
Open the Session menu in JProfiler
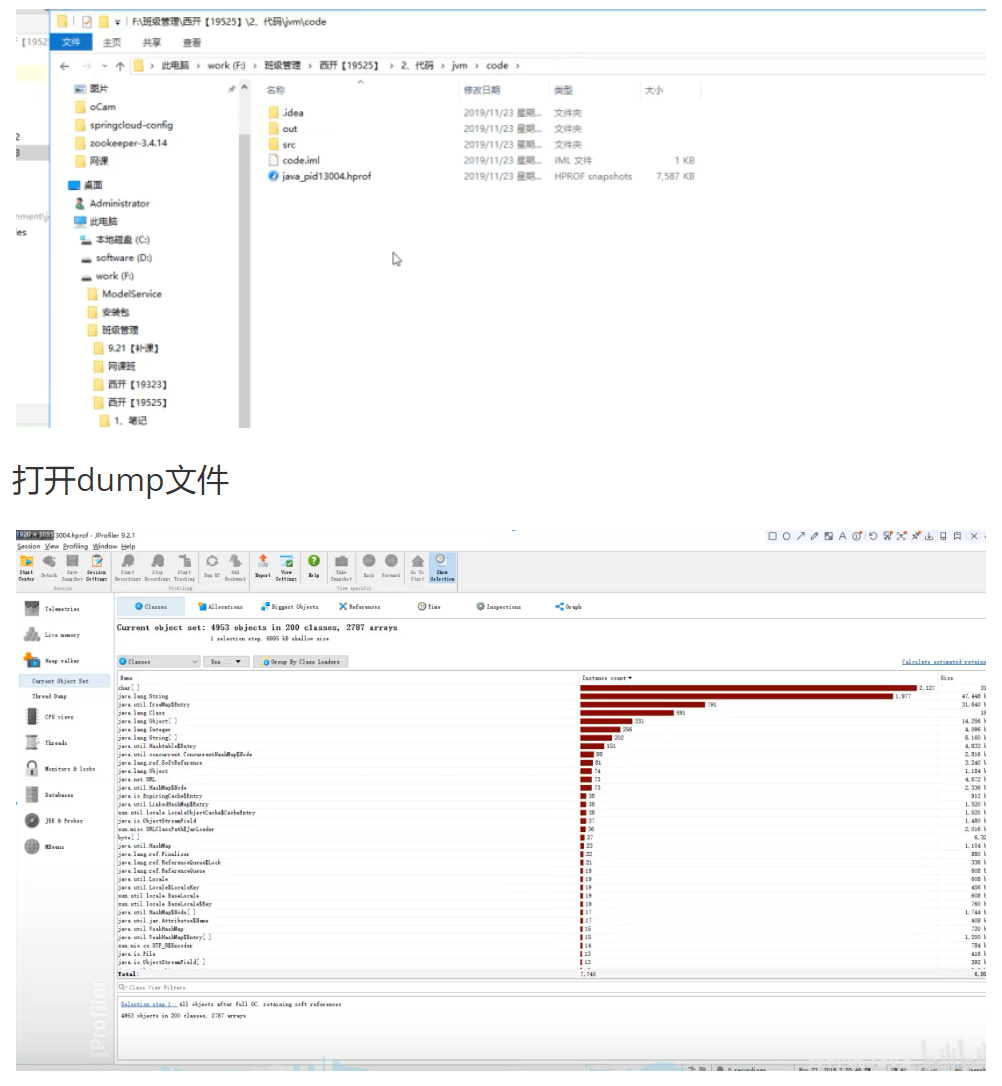tap(28, 546)
